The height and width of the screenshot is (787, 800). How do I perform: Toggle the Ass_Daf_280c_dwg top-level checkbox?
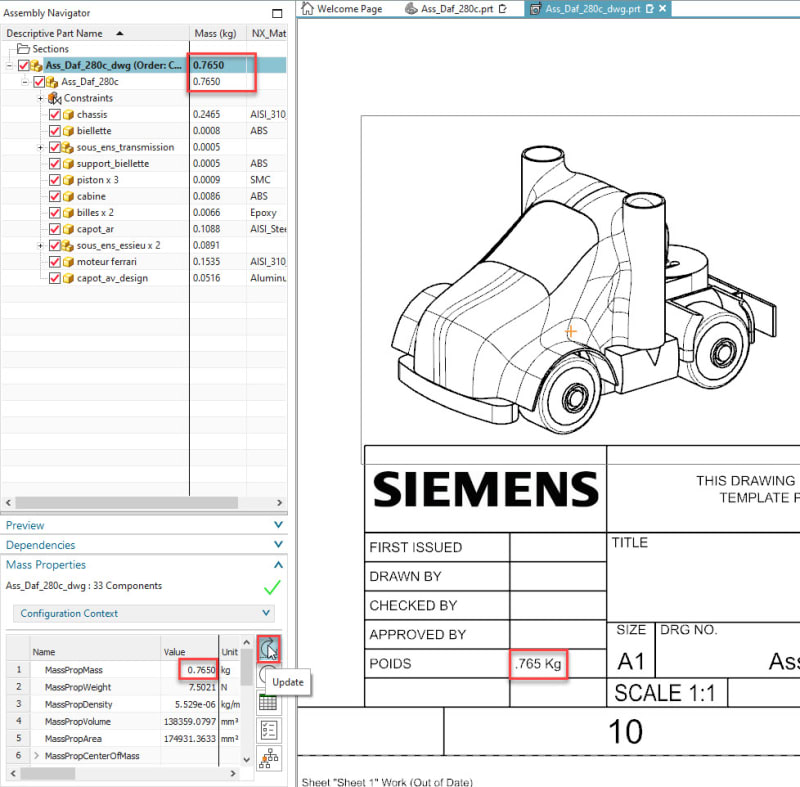23,65
